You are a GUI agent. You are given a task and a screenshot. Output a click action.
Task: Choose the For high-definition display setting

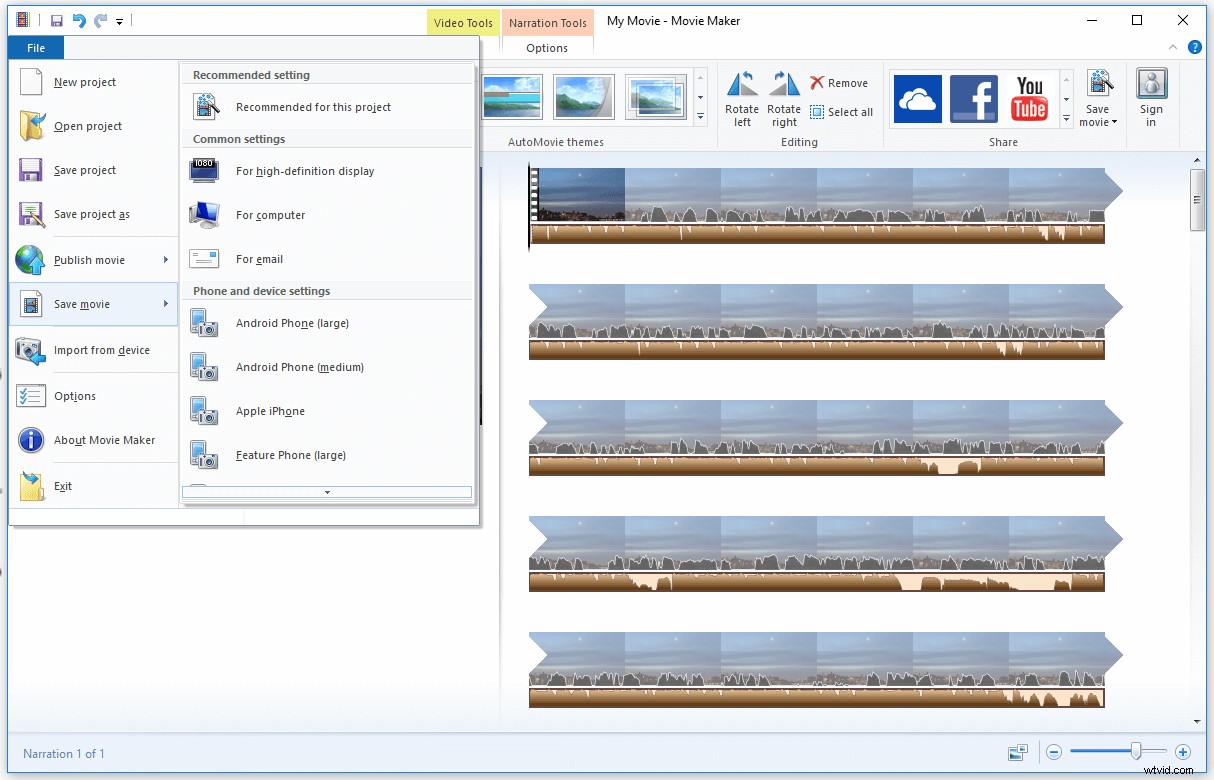pyautogui.click(x=304, y=171)
